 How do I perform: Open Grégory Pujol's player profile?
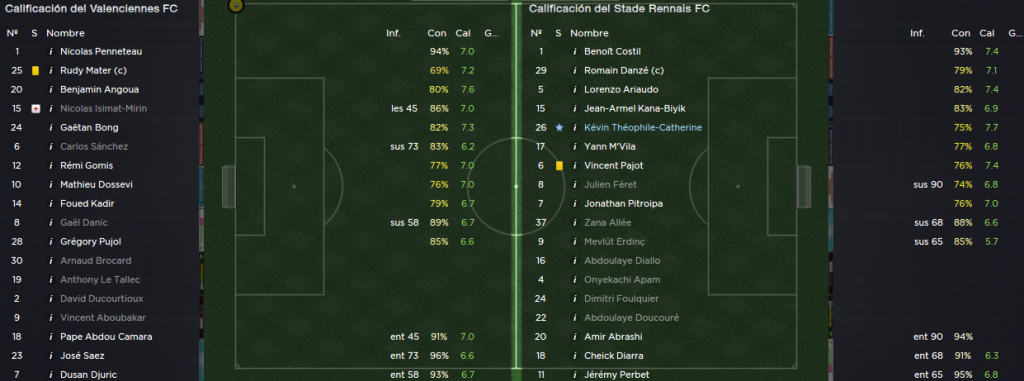90,241
